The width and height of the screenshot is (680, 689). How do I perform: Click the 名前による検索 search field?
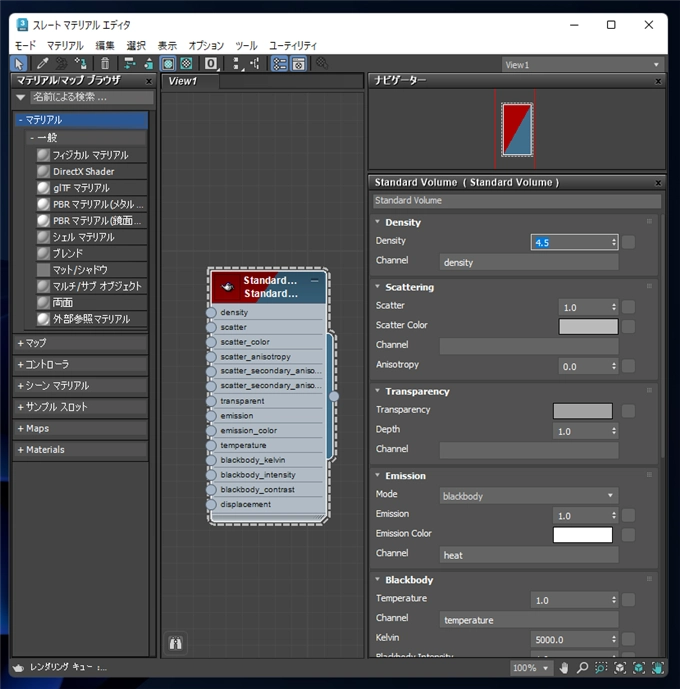point(92,98)
